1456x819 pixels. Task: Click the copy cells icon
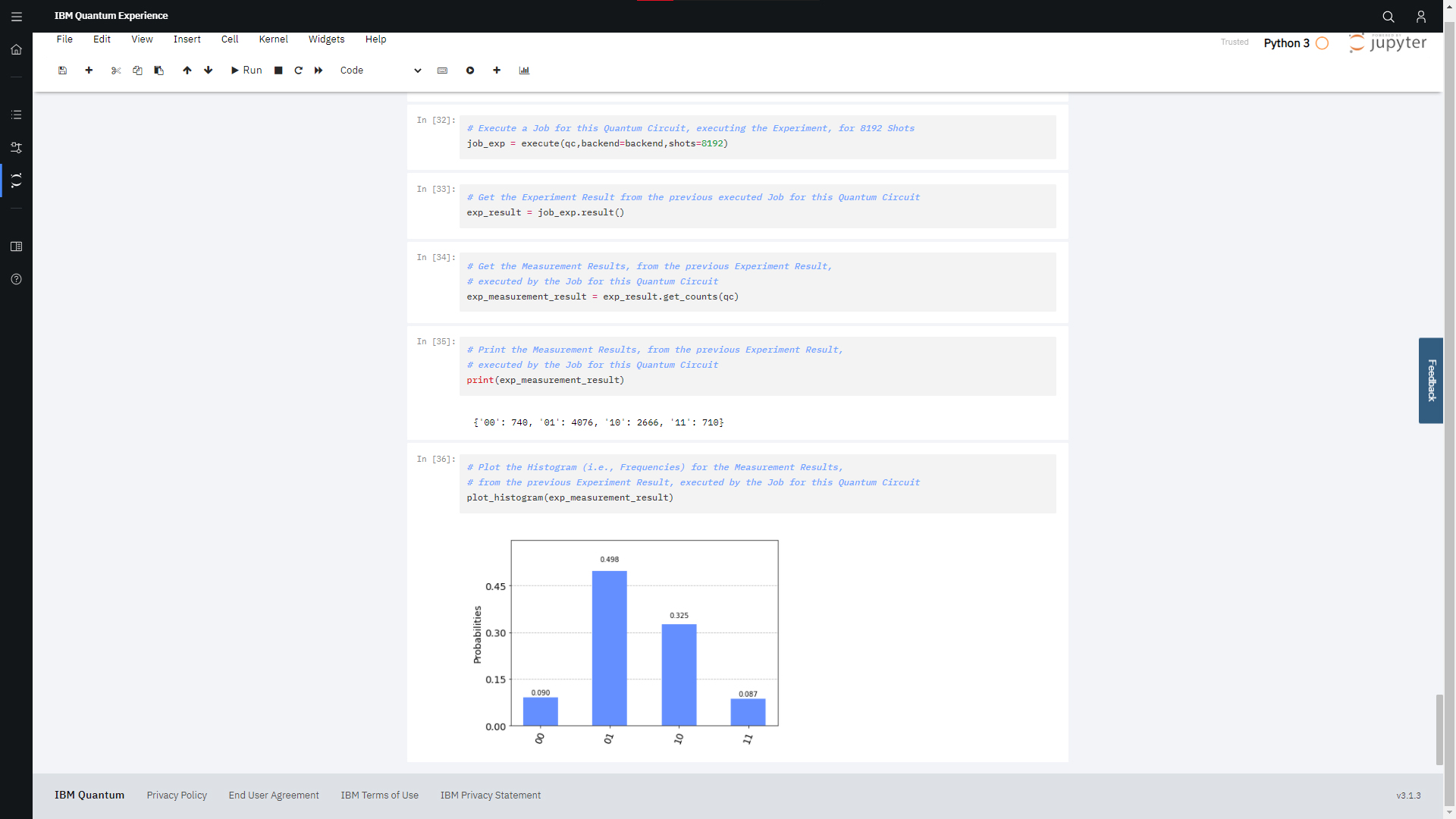click(137, 71)
